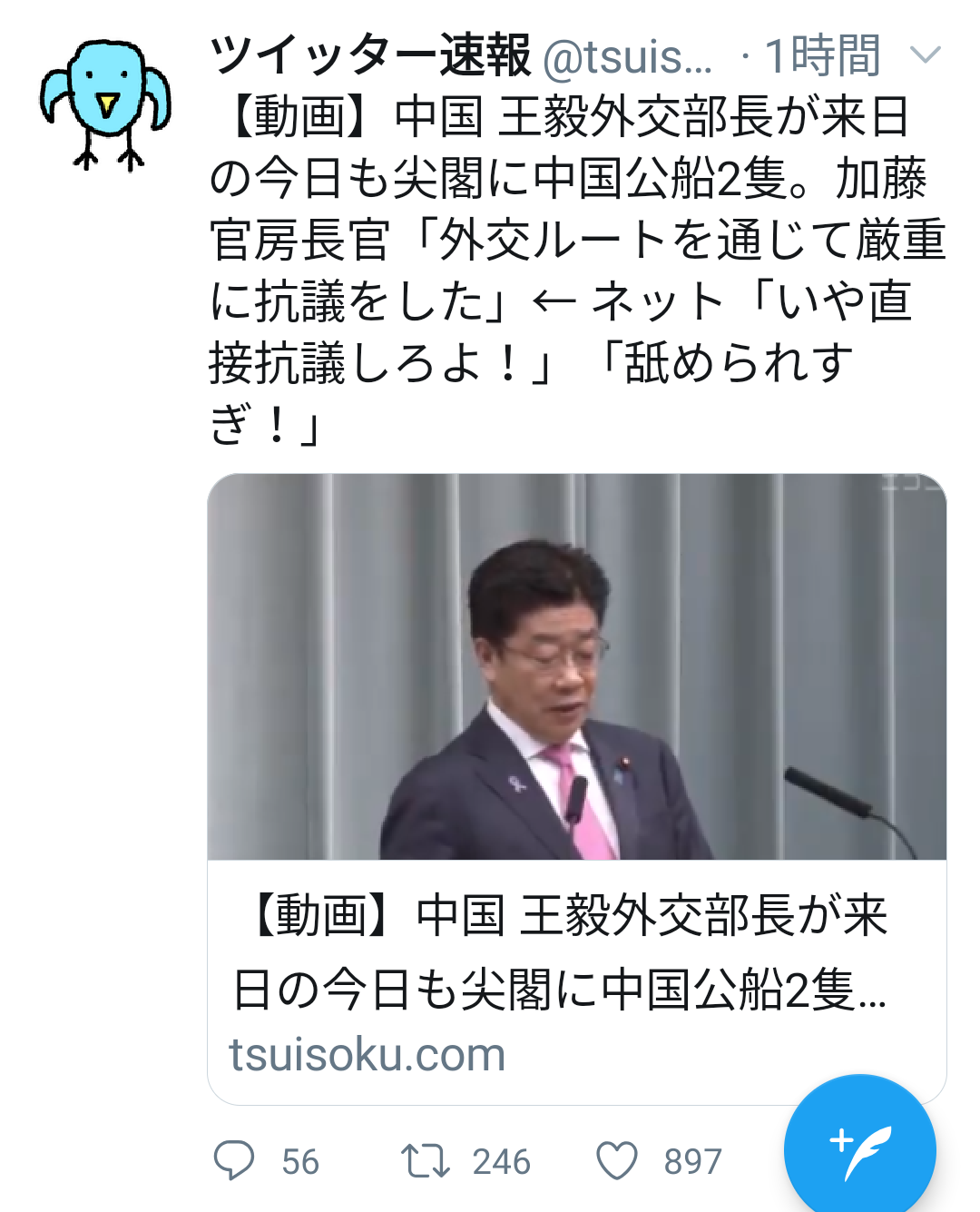Click the reply count 56
The width and height of the screenshot is (980, 1212).
(300, 1162)
